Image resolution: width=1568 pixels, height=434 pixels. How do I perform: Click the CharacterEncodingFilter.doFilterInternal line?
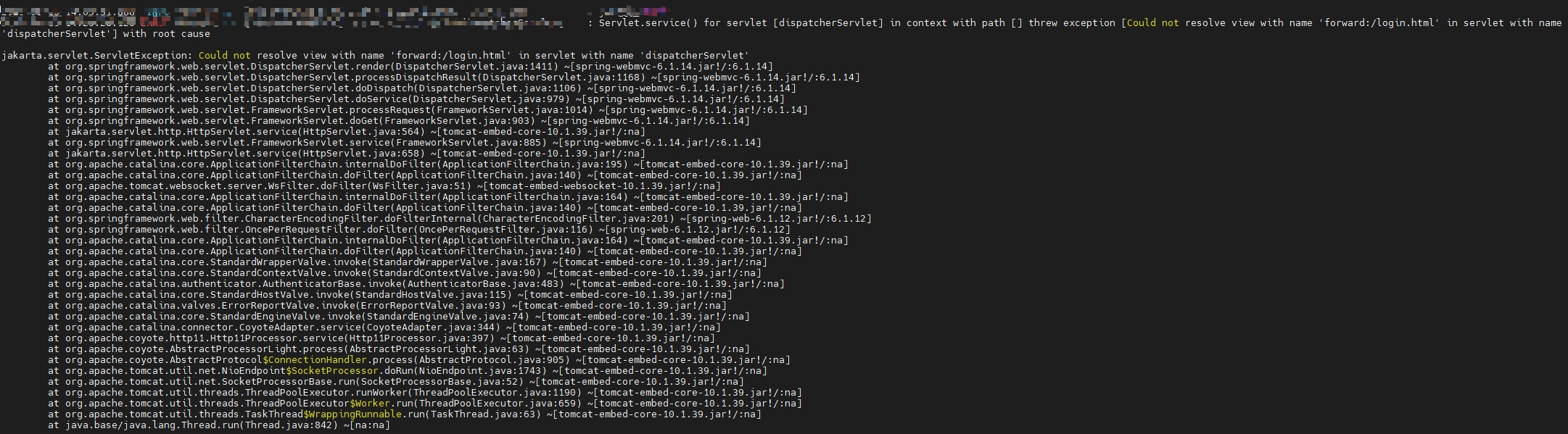460,218
